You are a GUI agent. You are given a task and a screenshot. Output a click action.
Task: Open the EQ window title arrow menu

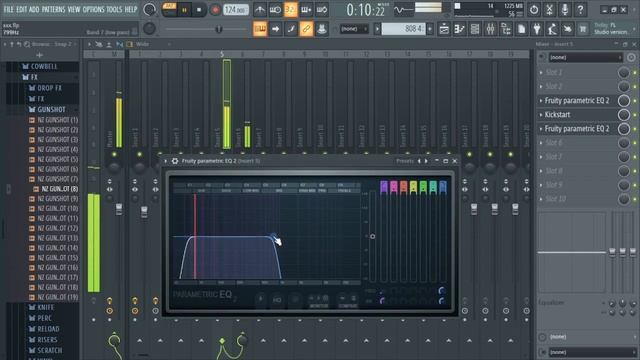point(166,161)
